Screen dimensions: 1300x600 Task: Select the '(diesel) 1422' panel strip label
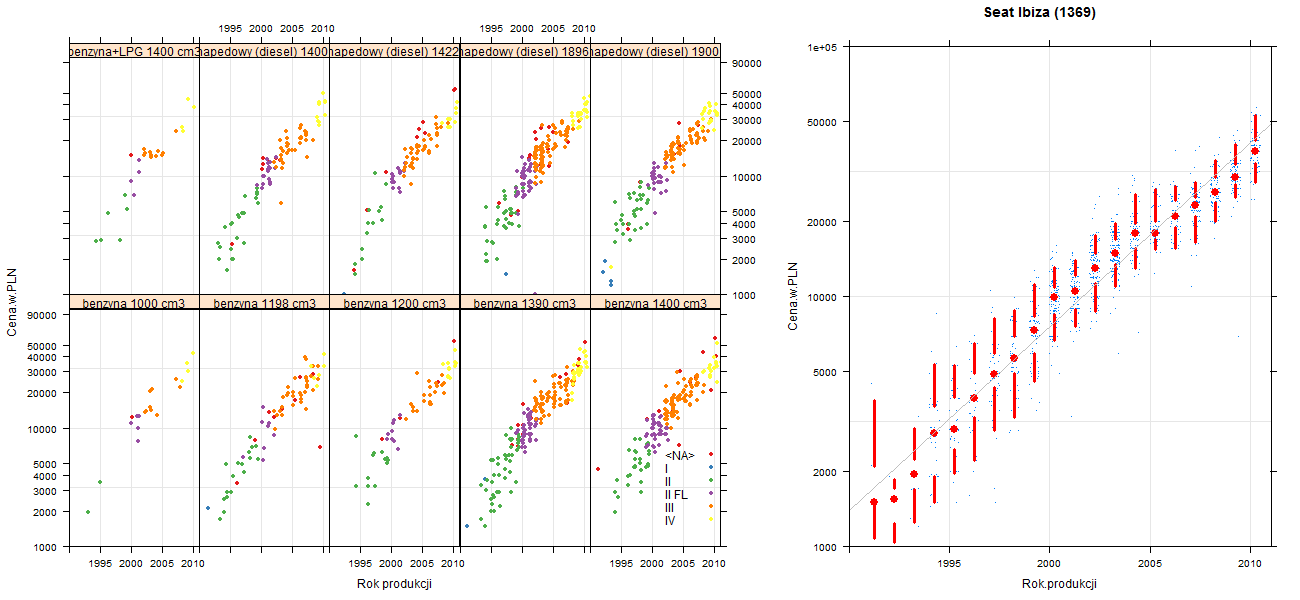point(395,51)
